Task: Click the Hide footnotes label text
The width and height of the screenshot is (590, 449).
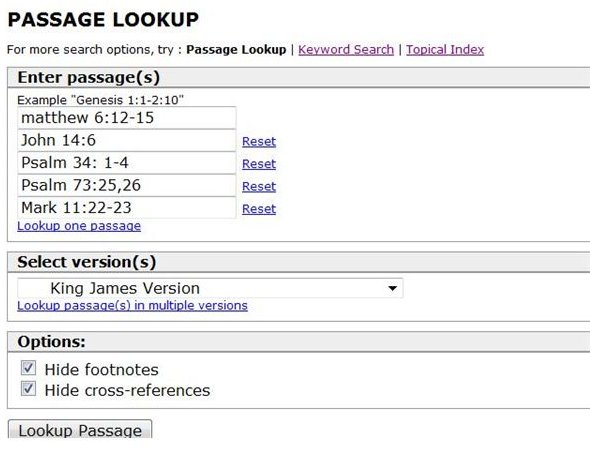Action: pos(101,370)
